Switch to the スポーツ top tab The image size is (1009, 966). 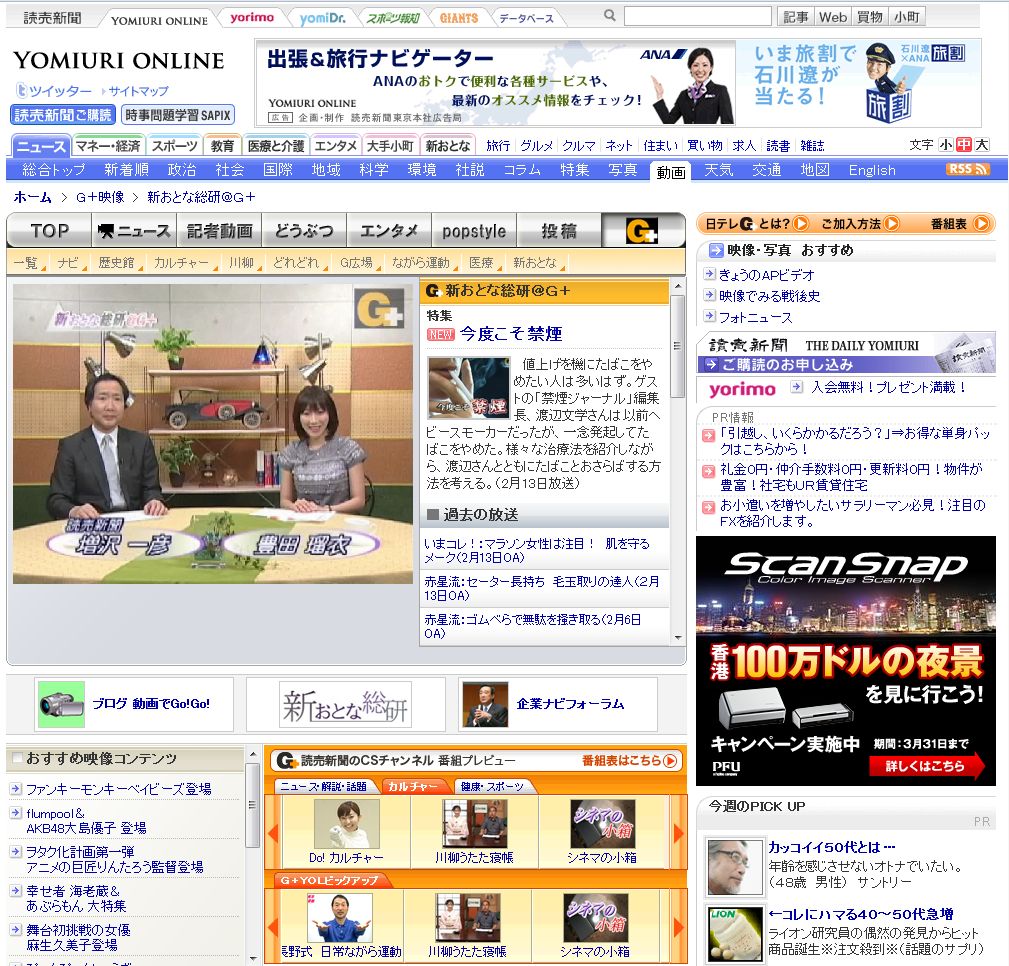pyautogui.click(x=174, y=145)
